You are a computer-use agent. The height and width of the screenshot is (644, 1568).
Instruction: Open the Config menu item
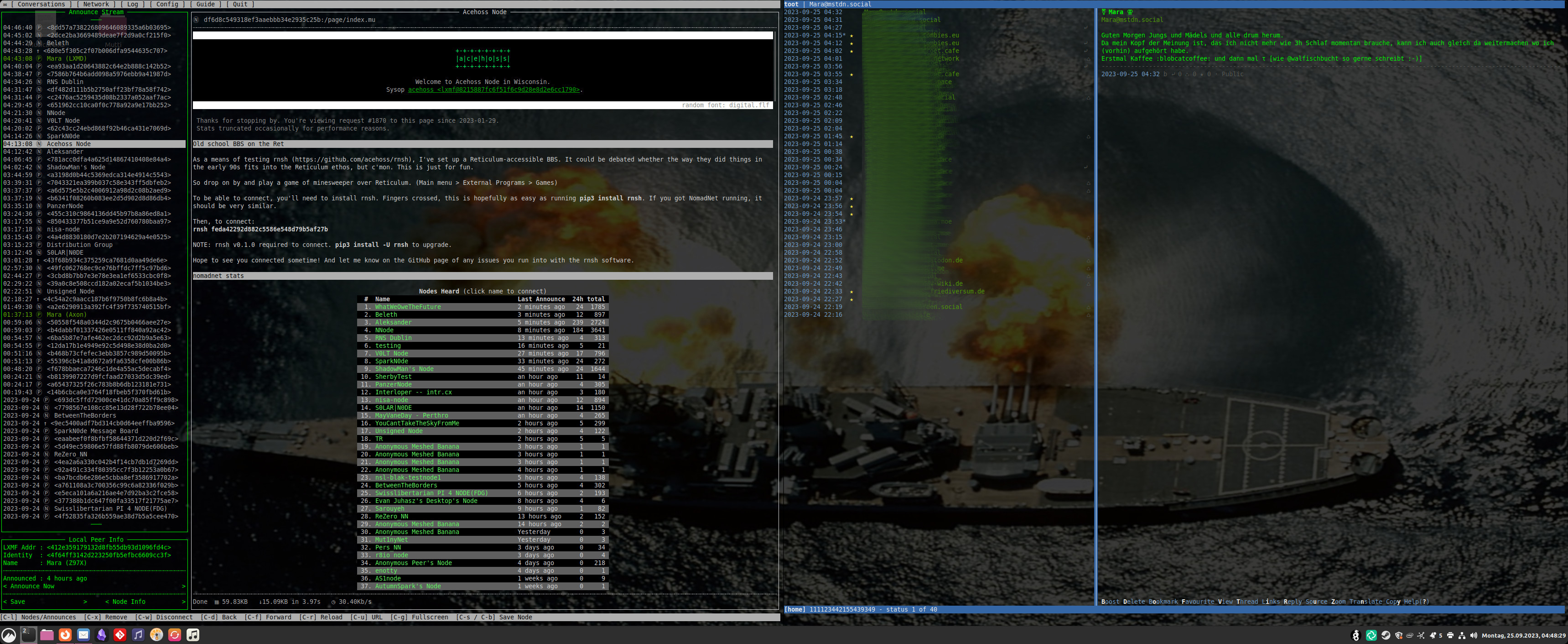pos(167,4)
